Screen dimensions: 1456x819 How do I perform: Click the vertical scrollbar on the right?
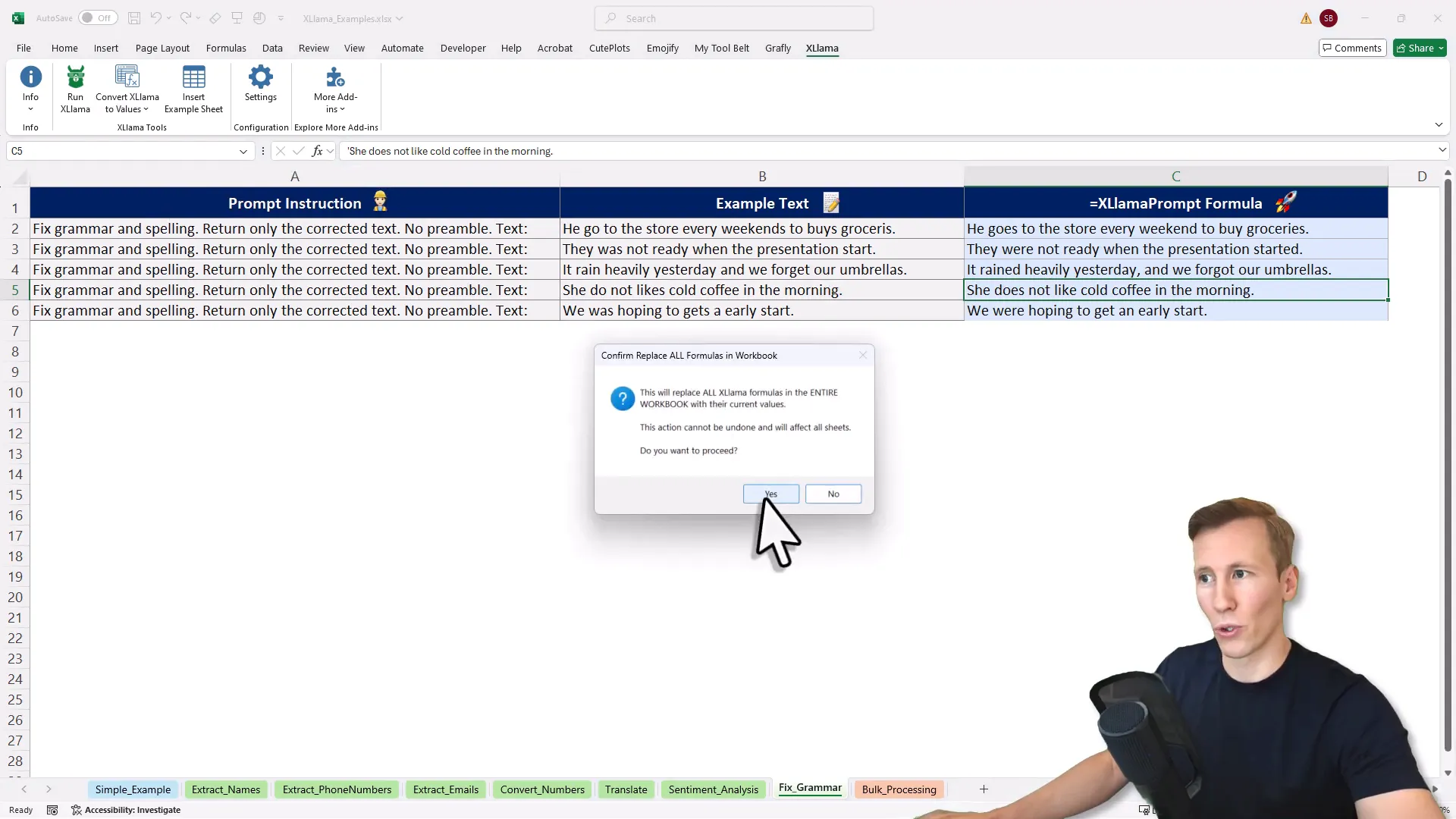pyautogui.click(x=1448, y=455)
